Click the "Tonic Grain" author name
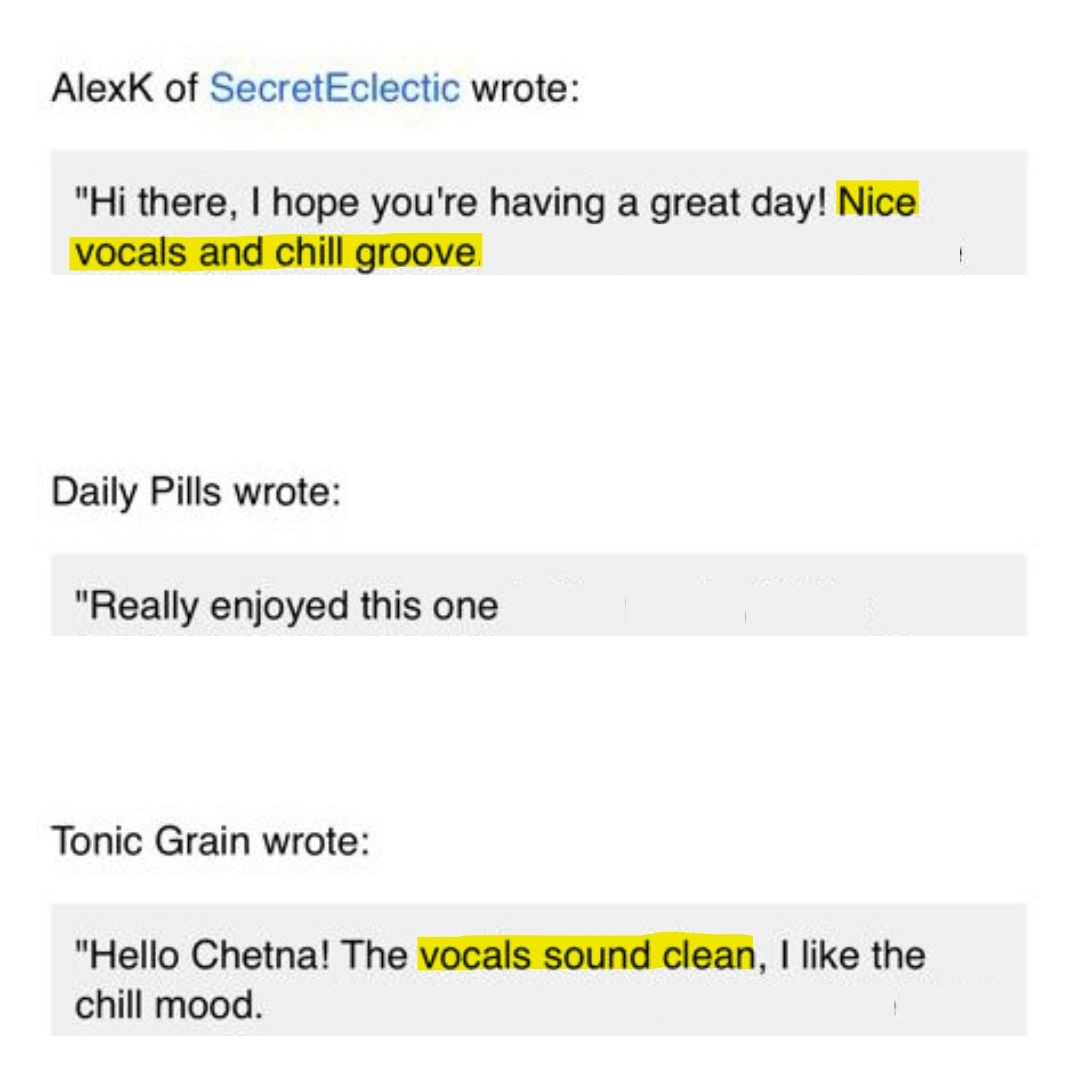 coord(150,841)
